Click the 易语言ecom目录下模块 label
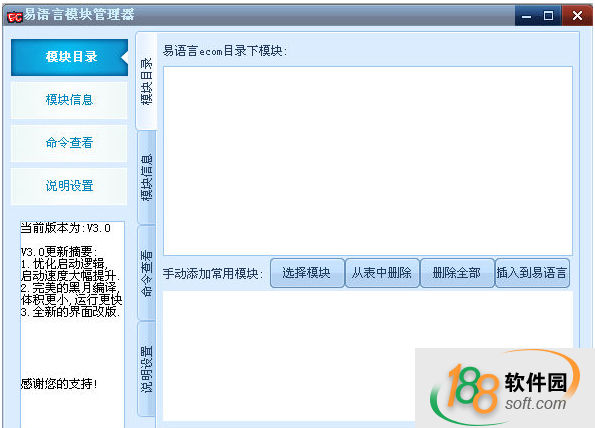595x428 pixels. [225, 51]
